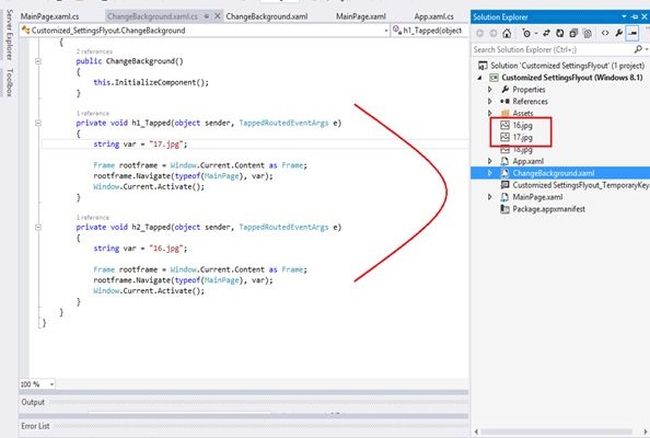Open the h1_Tapped member dropdown
The width and height of the screenshot is (650, 438).
[x=429, y=30]
